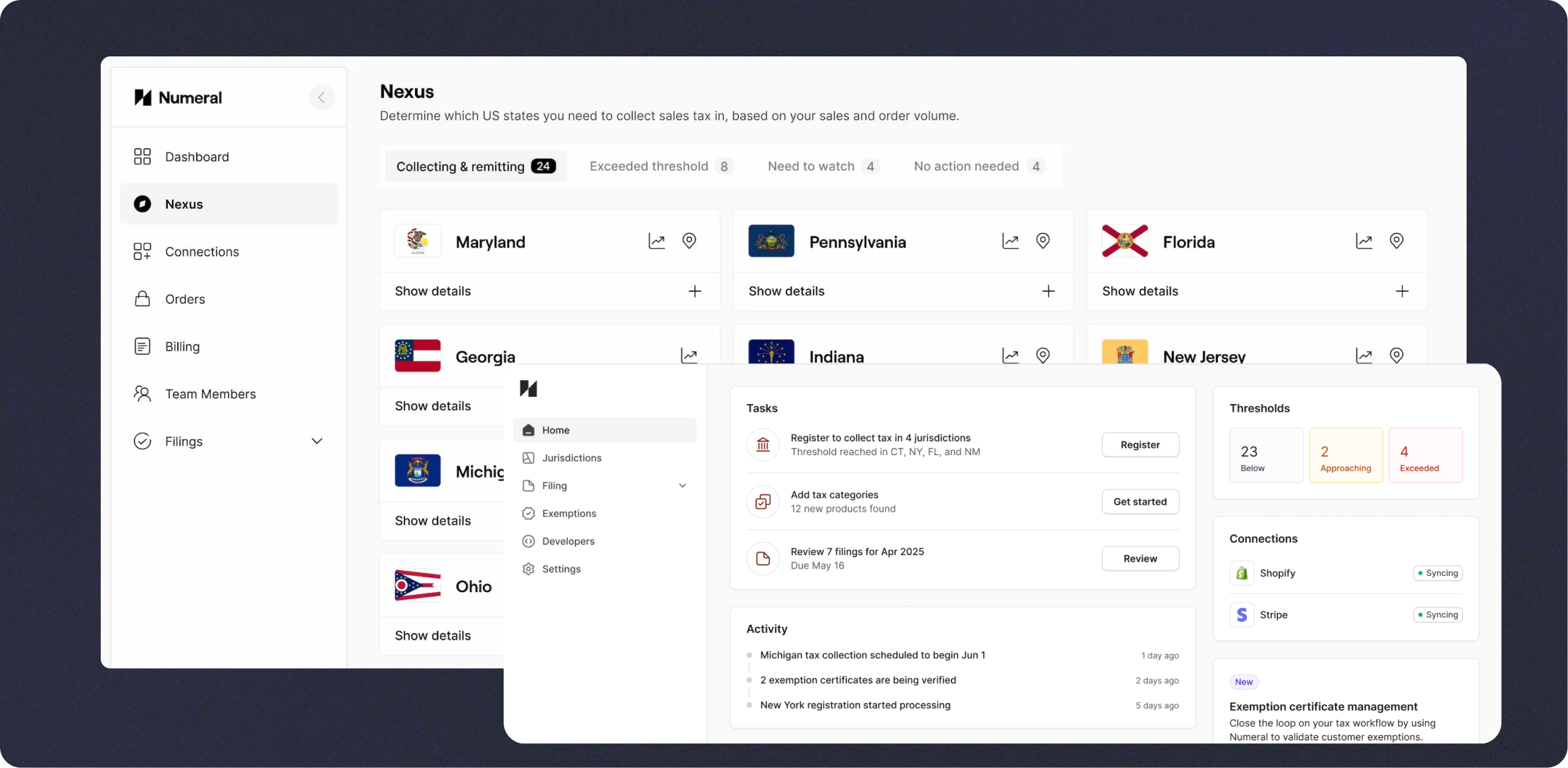Switch to the Need to watch tab
Viewport: 1568px width, 768px height.
click(823, 166)
